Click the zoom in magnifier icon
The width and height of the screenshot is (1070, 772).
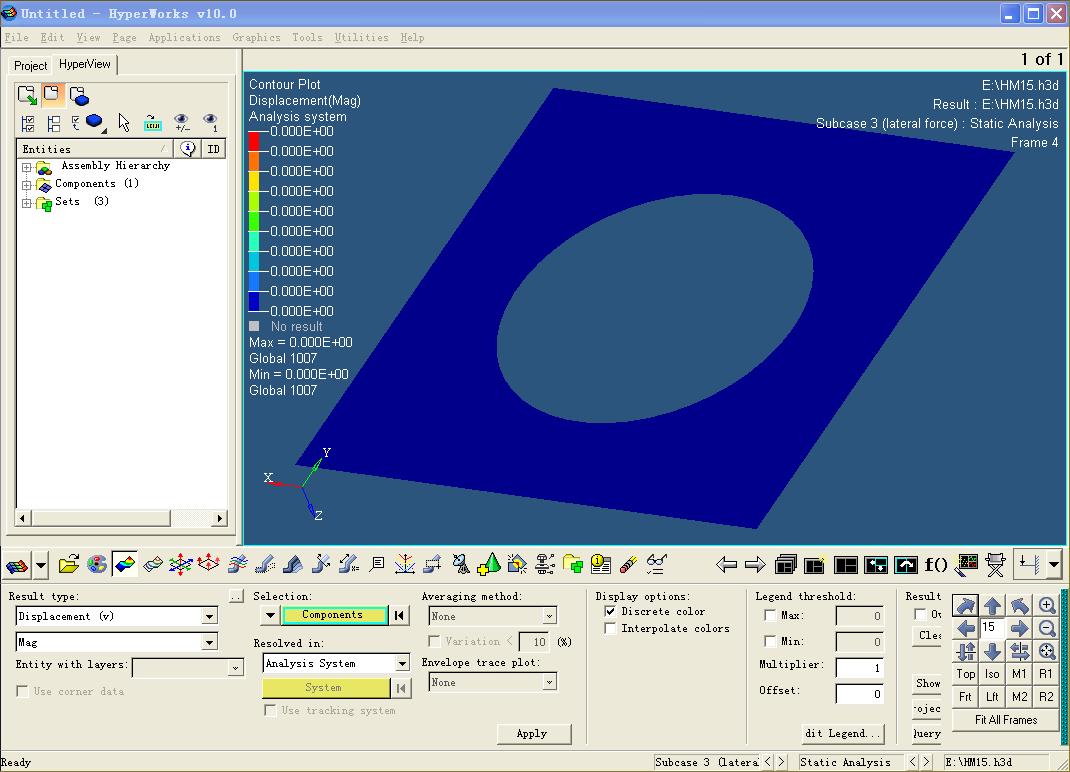(x=1047, y=606)
